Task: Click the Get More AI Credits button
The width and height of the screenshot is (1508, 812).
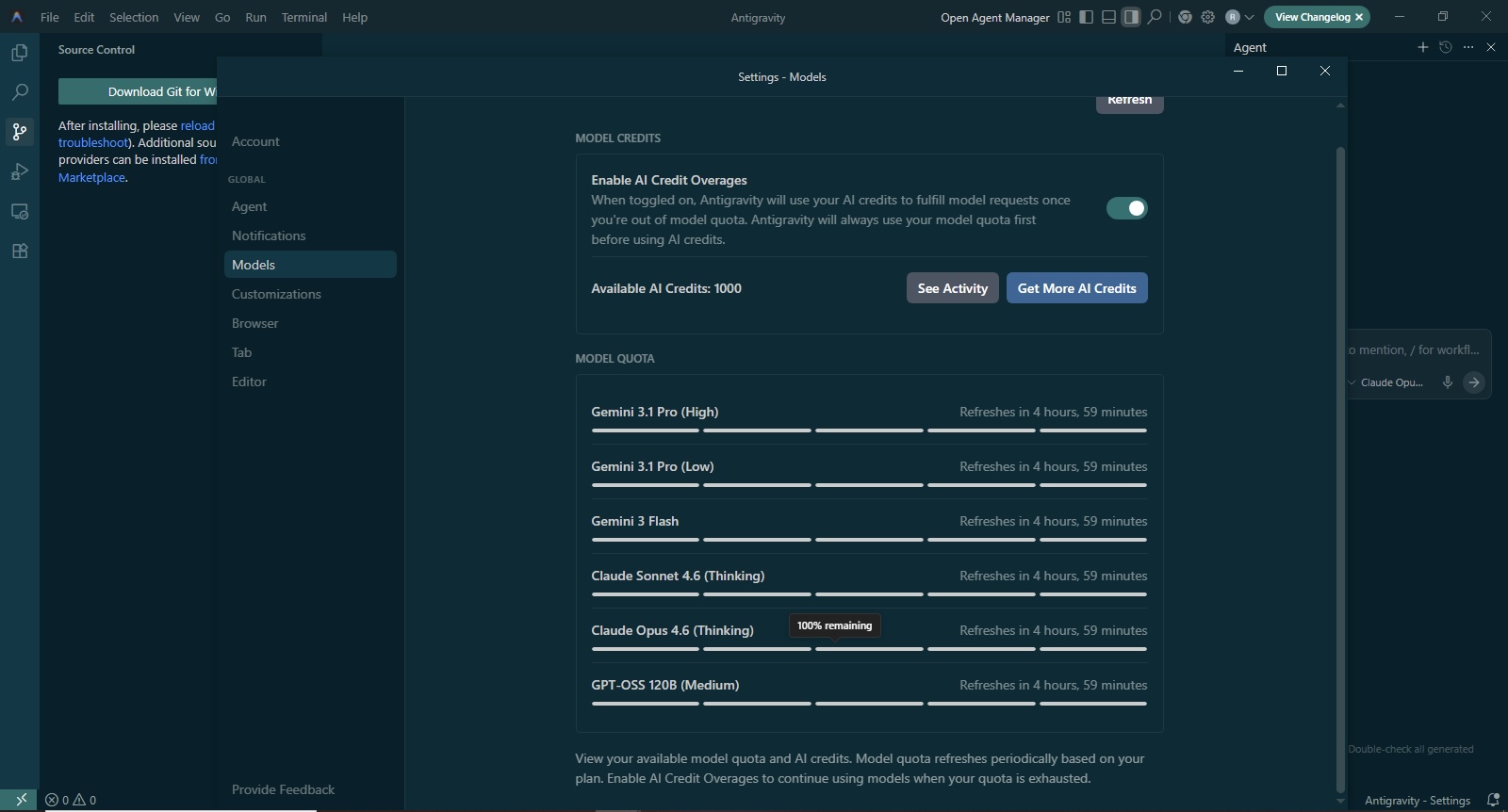Action: pos(1076,288)
